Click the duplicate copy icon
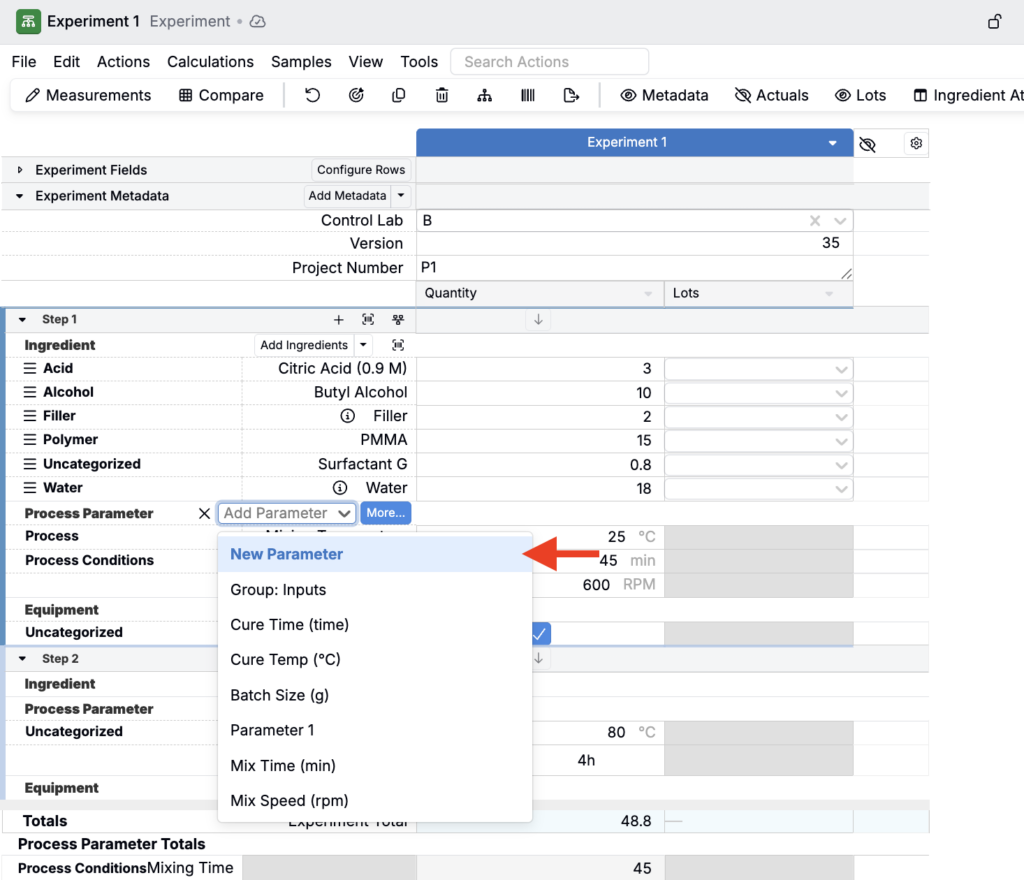Image resolution: width=1024 pixels, height=880 pixels. tap(398, 95)
